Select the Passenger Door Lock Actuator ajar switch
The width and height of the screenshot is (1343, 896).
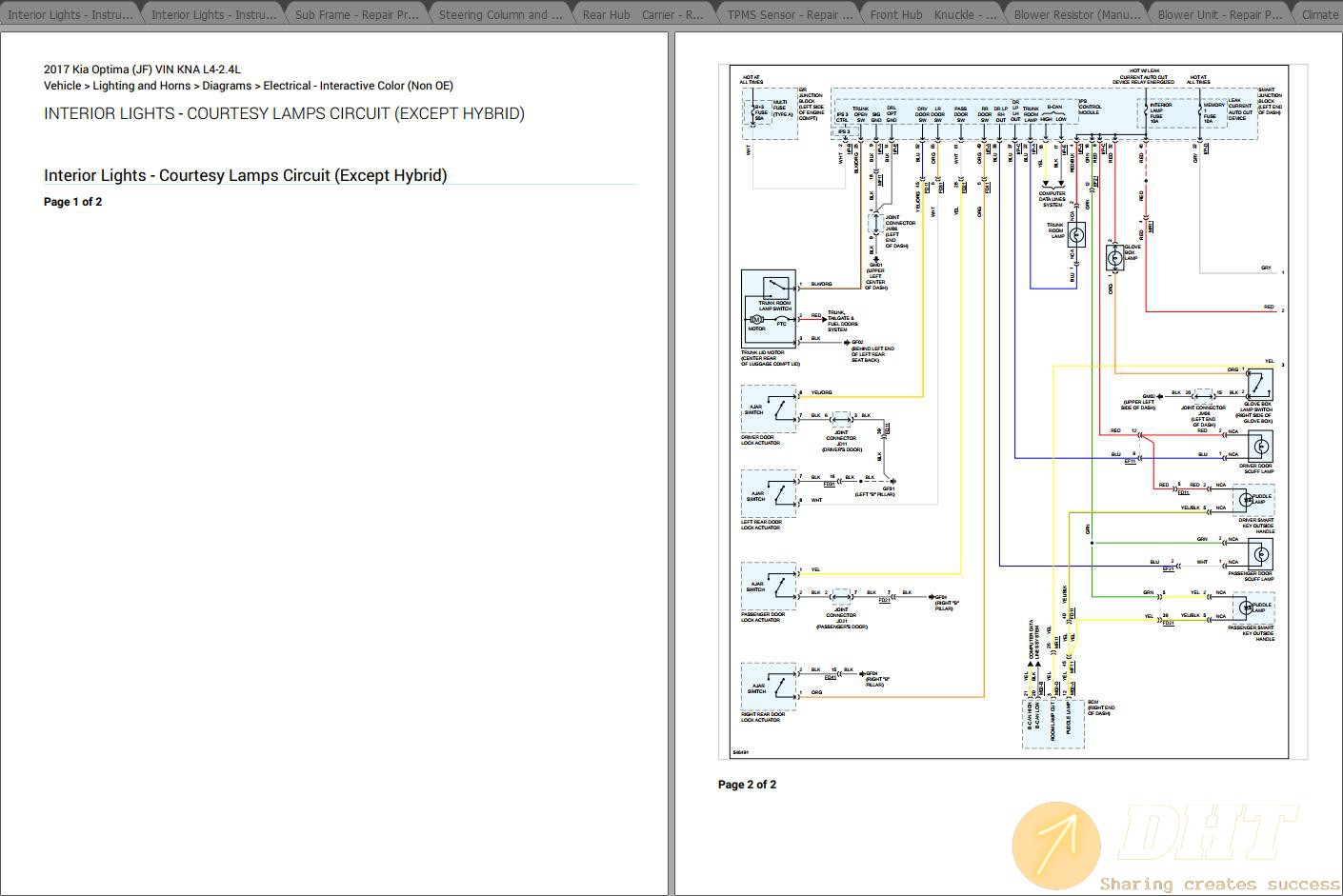[769, 587]
